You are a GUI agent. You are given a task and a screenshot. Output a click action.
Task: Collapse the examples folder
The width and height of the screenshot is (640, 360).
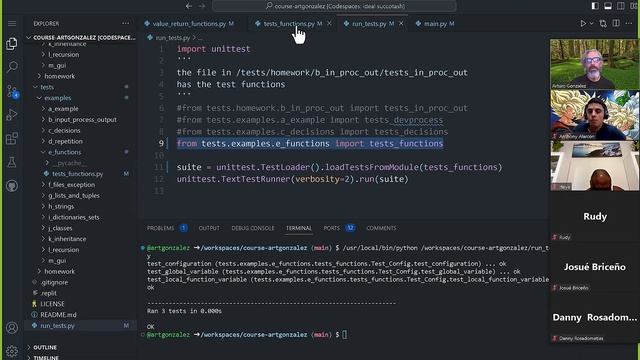coord(80,98)
